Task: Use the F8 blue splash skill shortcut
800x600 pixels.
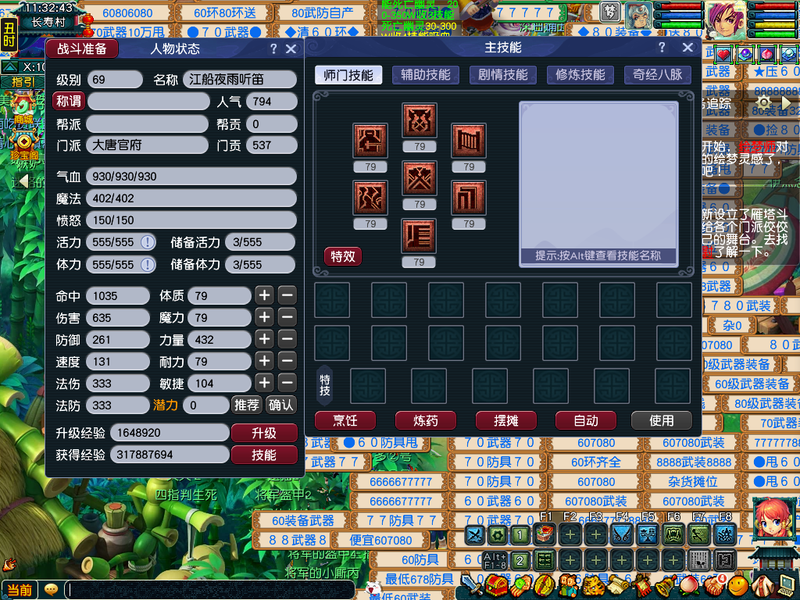Action: tap(725, 535)
